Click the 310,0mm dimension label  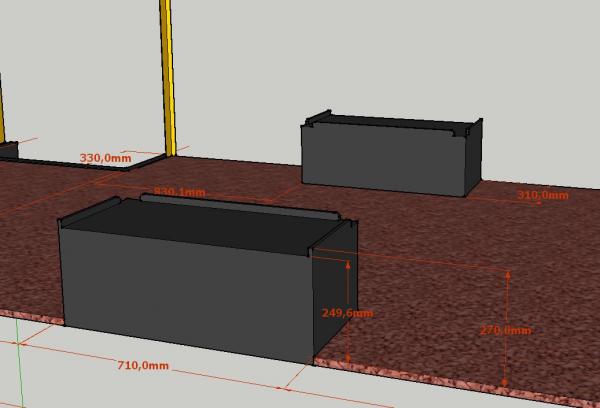pos(542,195)
